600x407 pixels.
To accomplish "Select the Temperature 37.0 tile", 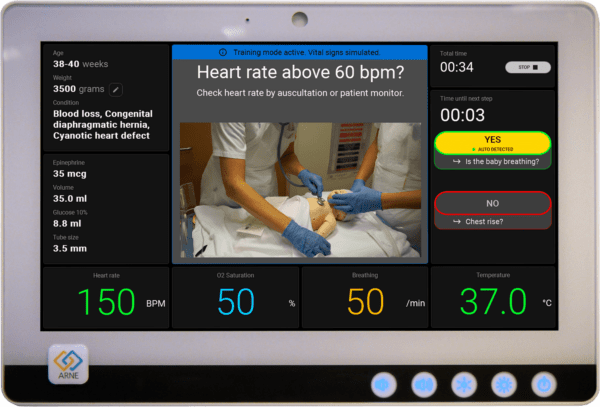I will [x=493, y=297].
